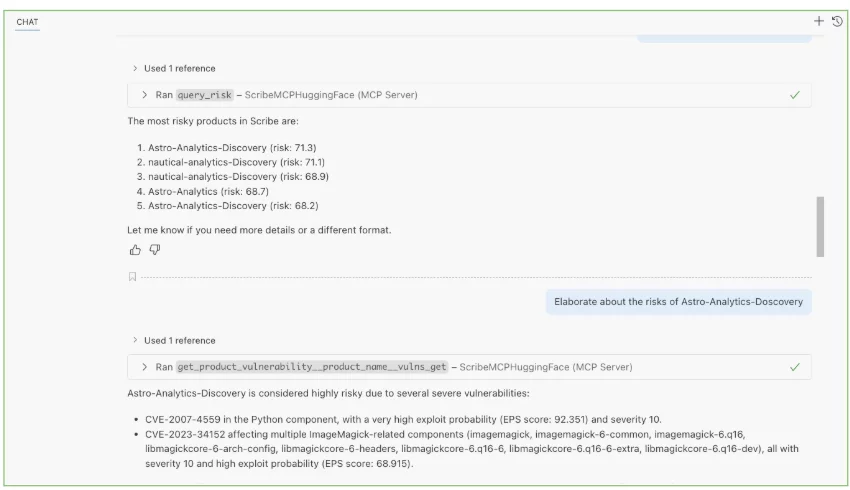850x490 pixels.
Task: Give thumbs down to the response
Action: pos(155,249)
